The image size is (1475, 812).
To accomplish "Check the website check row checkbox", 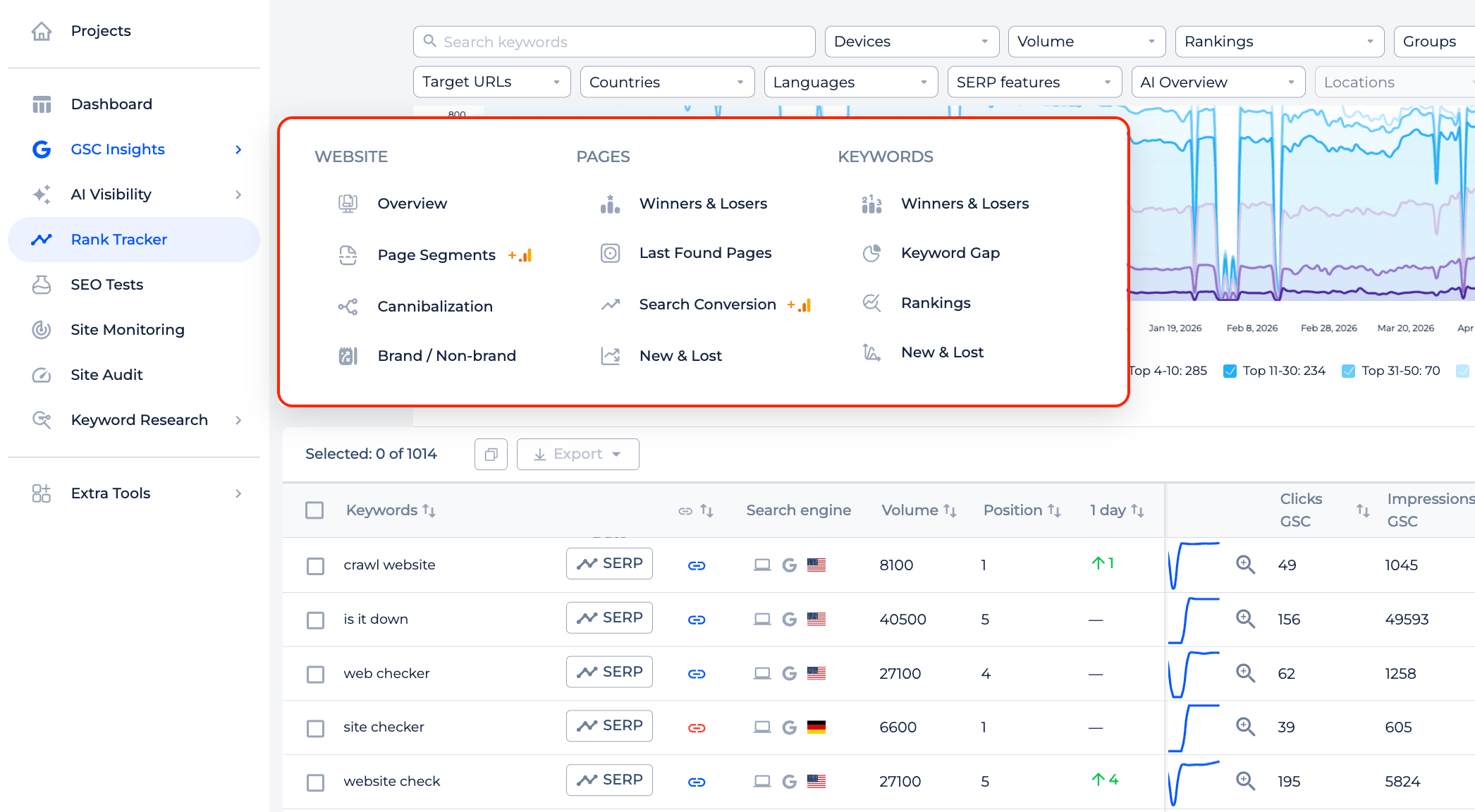I will (x=315, y=782).
